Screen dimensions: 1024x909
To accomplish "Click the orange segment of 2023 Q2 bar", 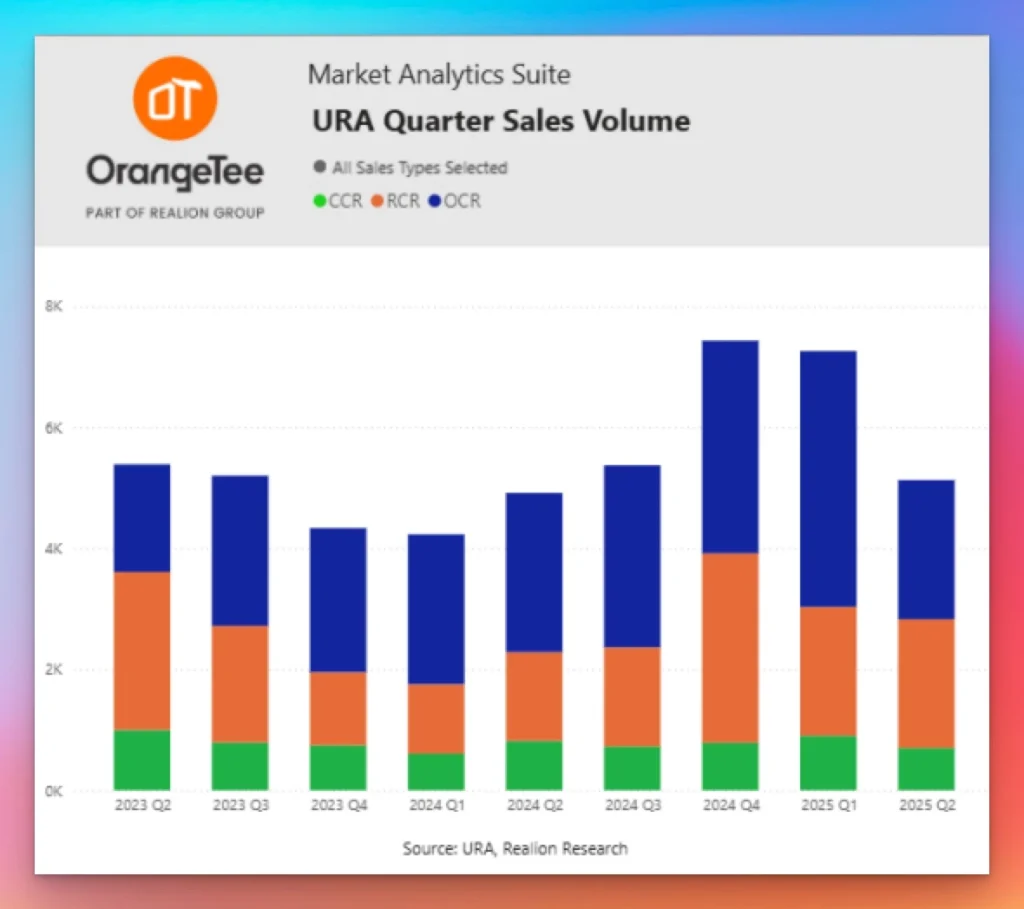I will [141, 650].
